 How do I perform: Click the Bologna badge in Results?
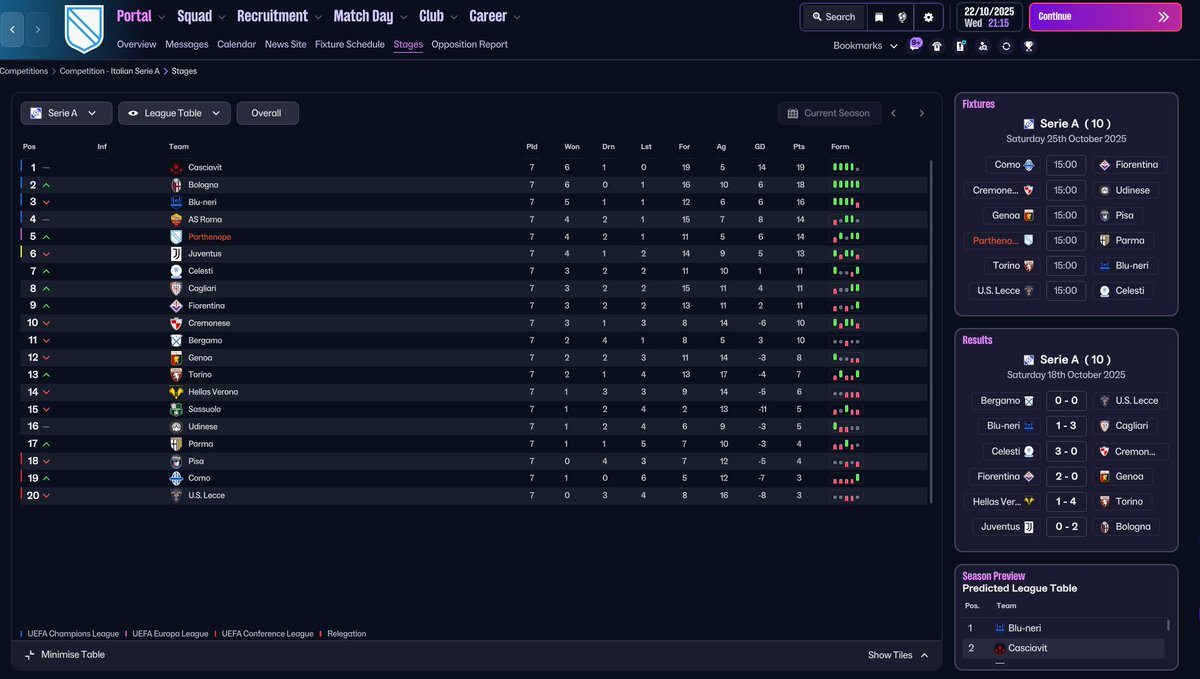click(1104, 527)
